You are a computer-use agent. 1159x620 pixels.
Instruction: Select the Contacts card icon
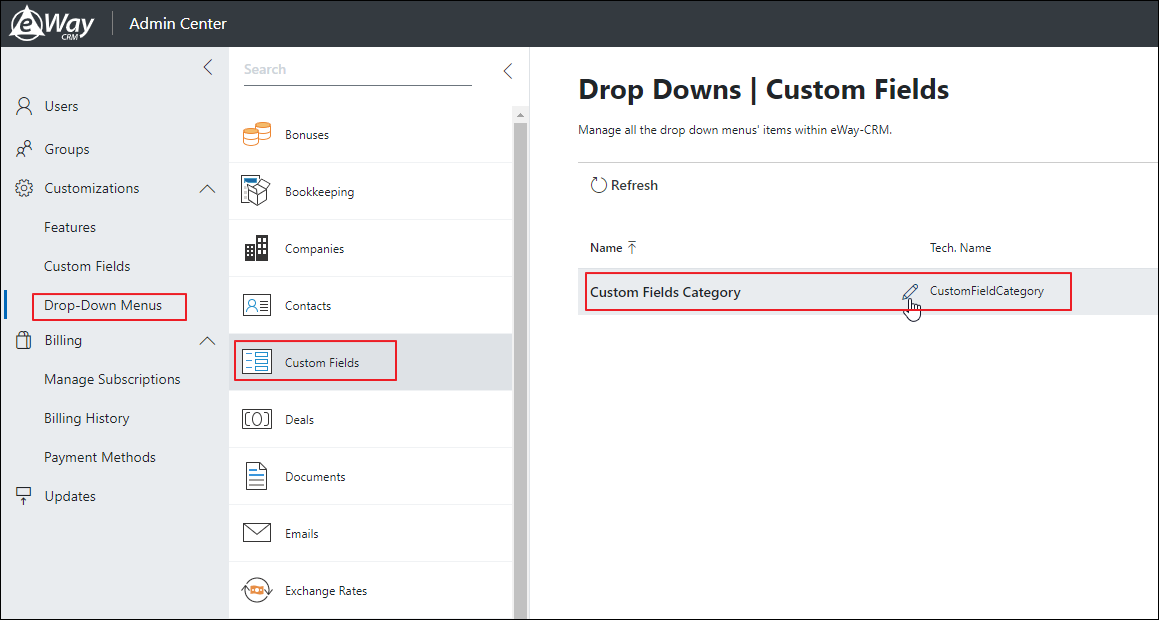coord(257,305)
